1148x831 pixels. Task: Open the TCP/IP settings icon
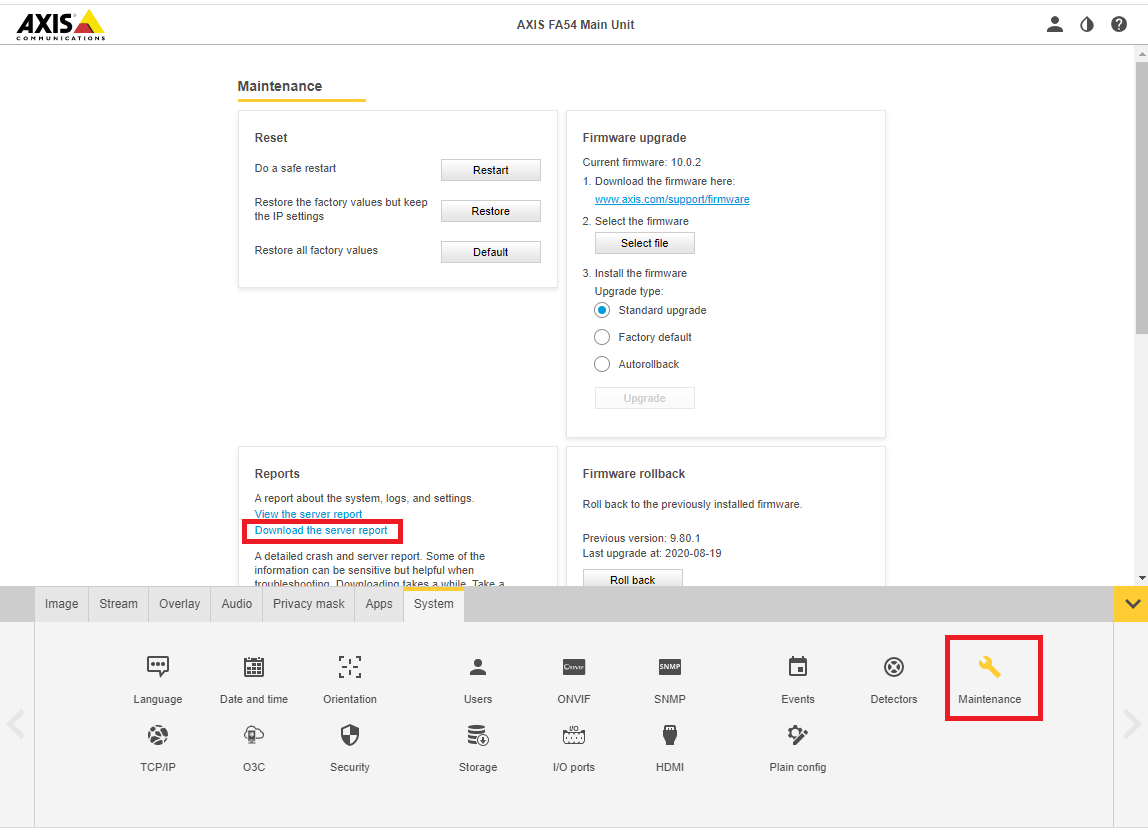click(158, 735)
